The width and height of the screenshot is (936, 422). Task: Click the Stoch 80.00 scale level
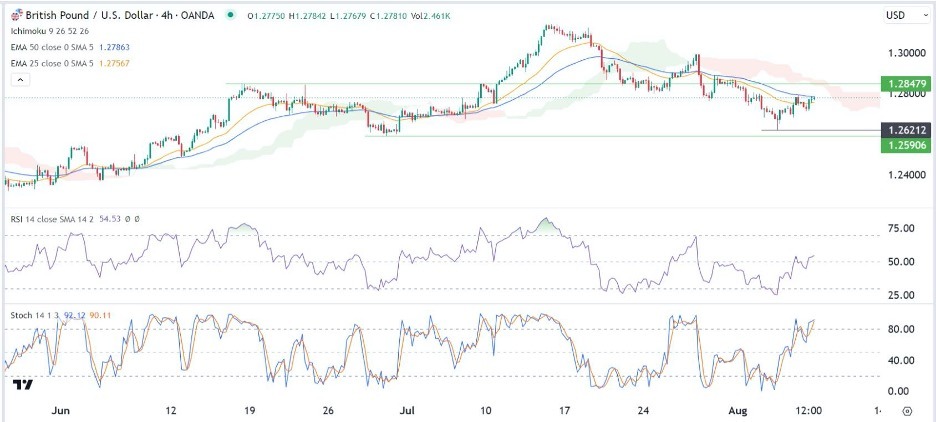pos(903,329)
